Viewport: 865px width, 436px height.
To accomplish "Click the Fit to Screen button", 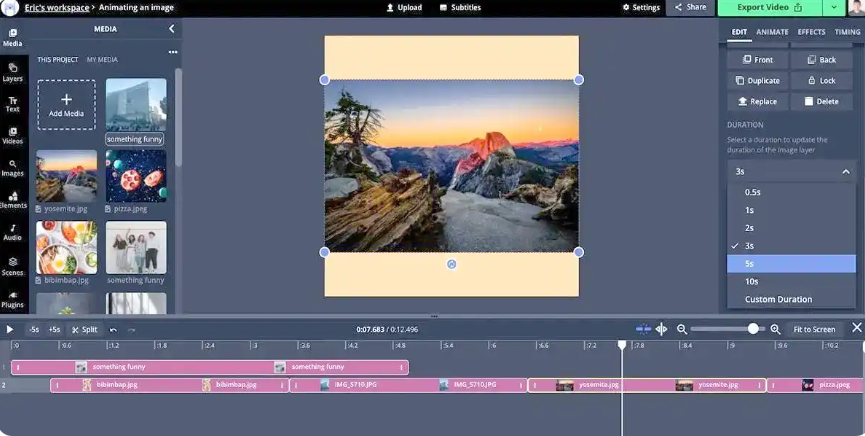I will point(814,329).
